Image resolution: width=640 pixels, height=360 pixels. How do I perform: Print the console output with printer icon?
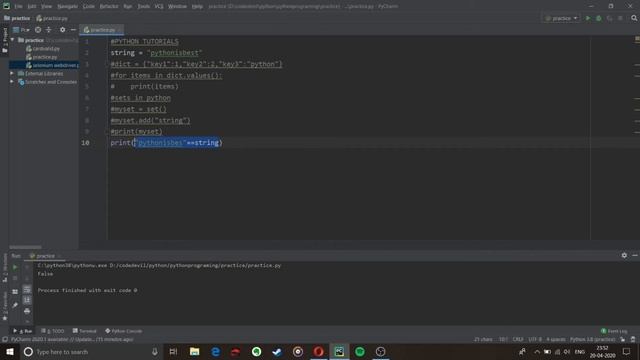[27, 311]
